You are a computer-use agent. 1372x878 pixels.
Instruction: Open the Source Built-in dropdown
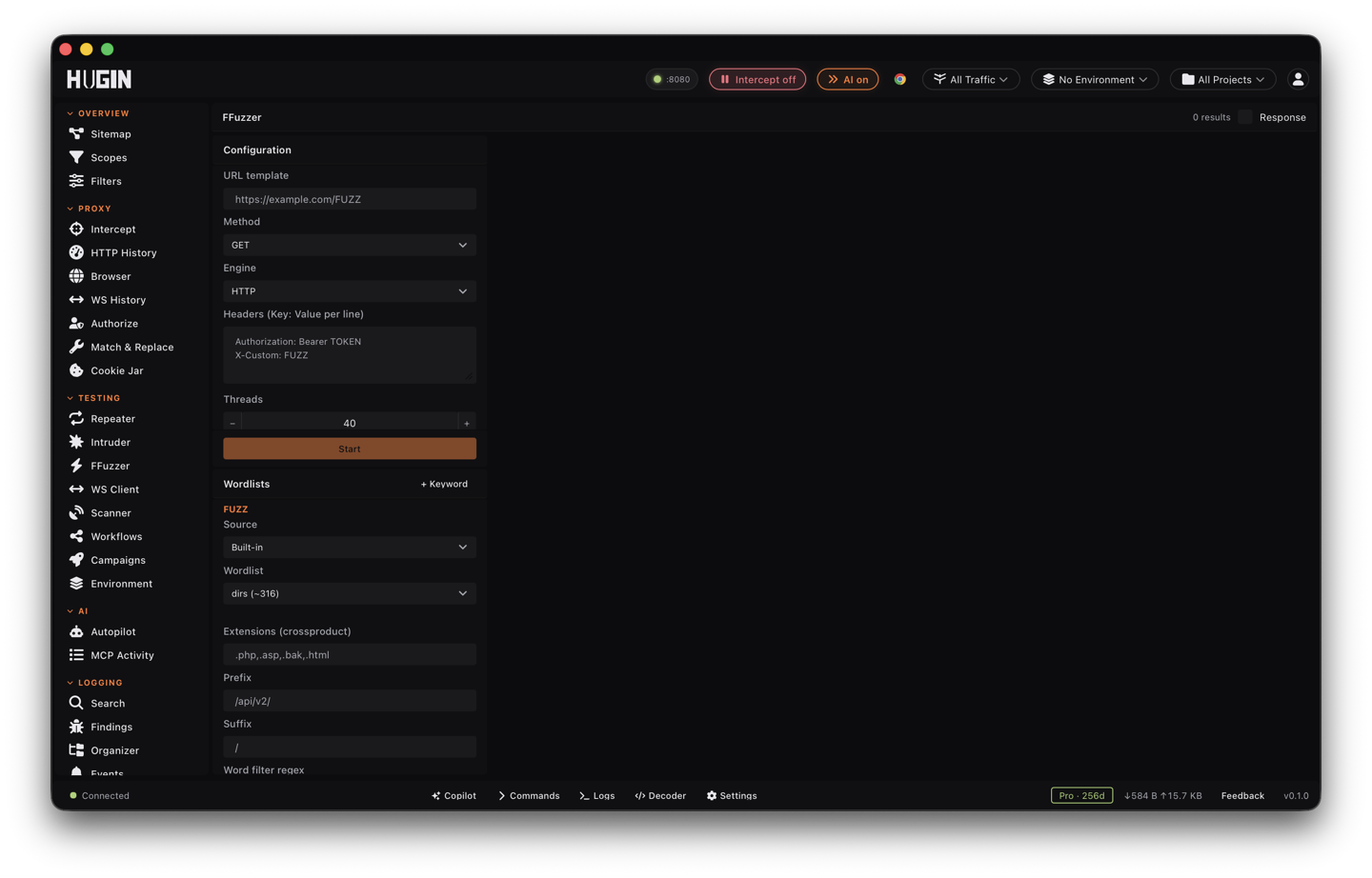(x=350, y=548)
